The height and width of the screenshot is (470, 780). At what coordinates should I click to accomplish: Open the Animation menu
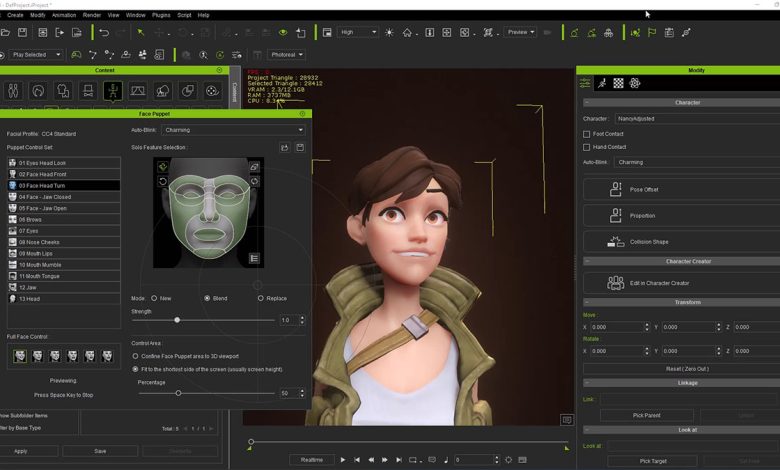coord(63,15)
